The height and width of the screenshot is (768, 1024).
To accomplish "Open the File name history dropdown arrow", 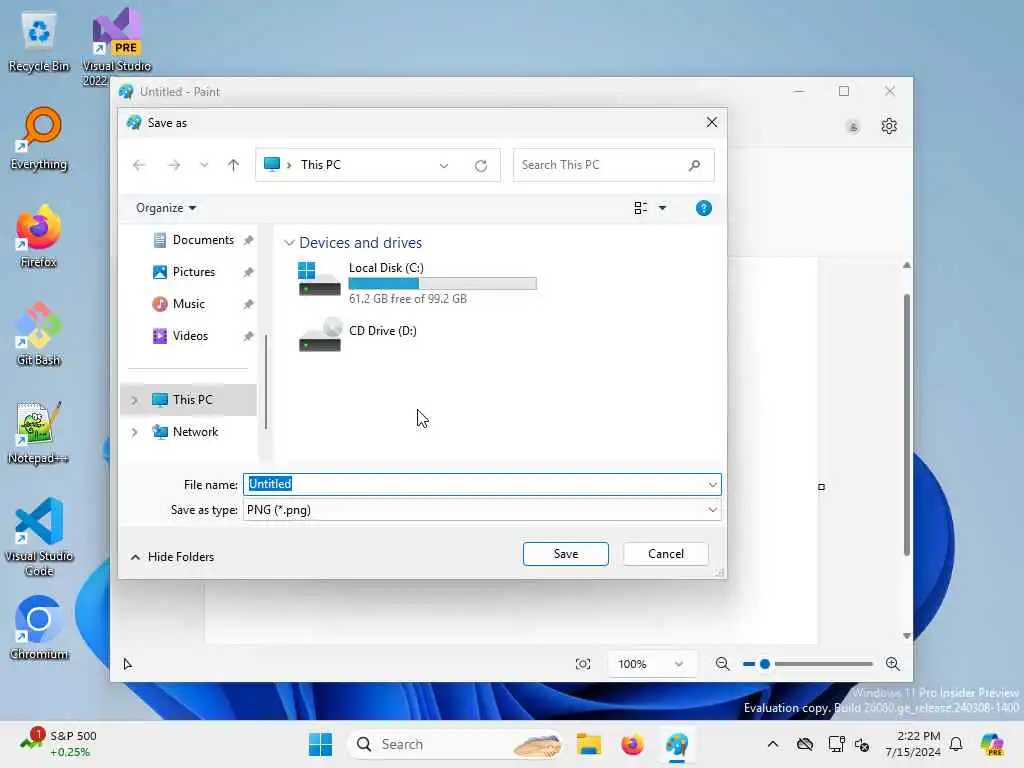I will point(712,485).
